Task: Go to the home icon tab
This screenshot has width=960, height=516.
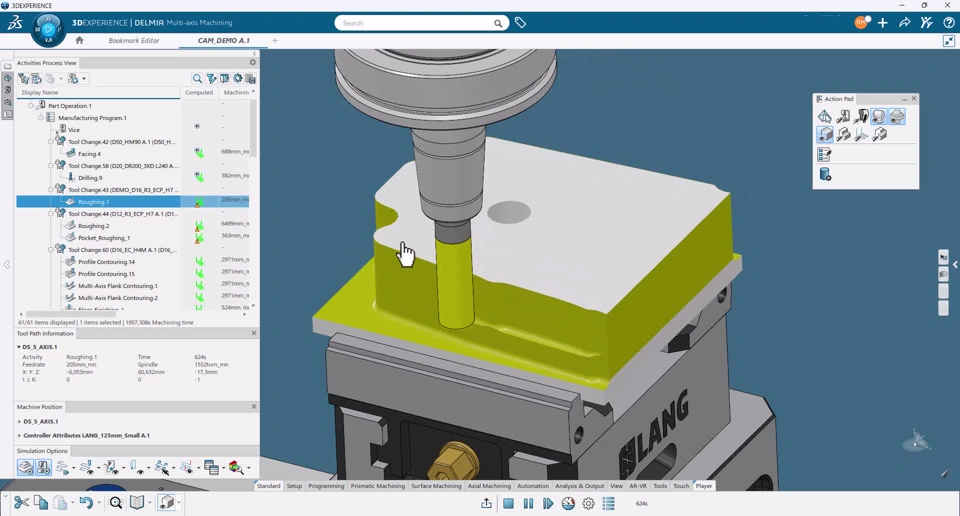Action: [79, 40]
